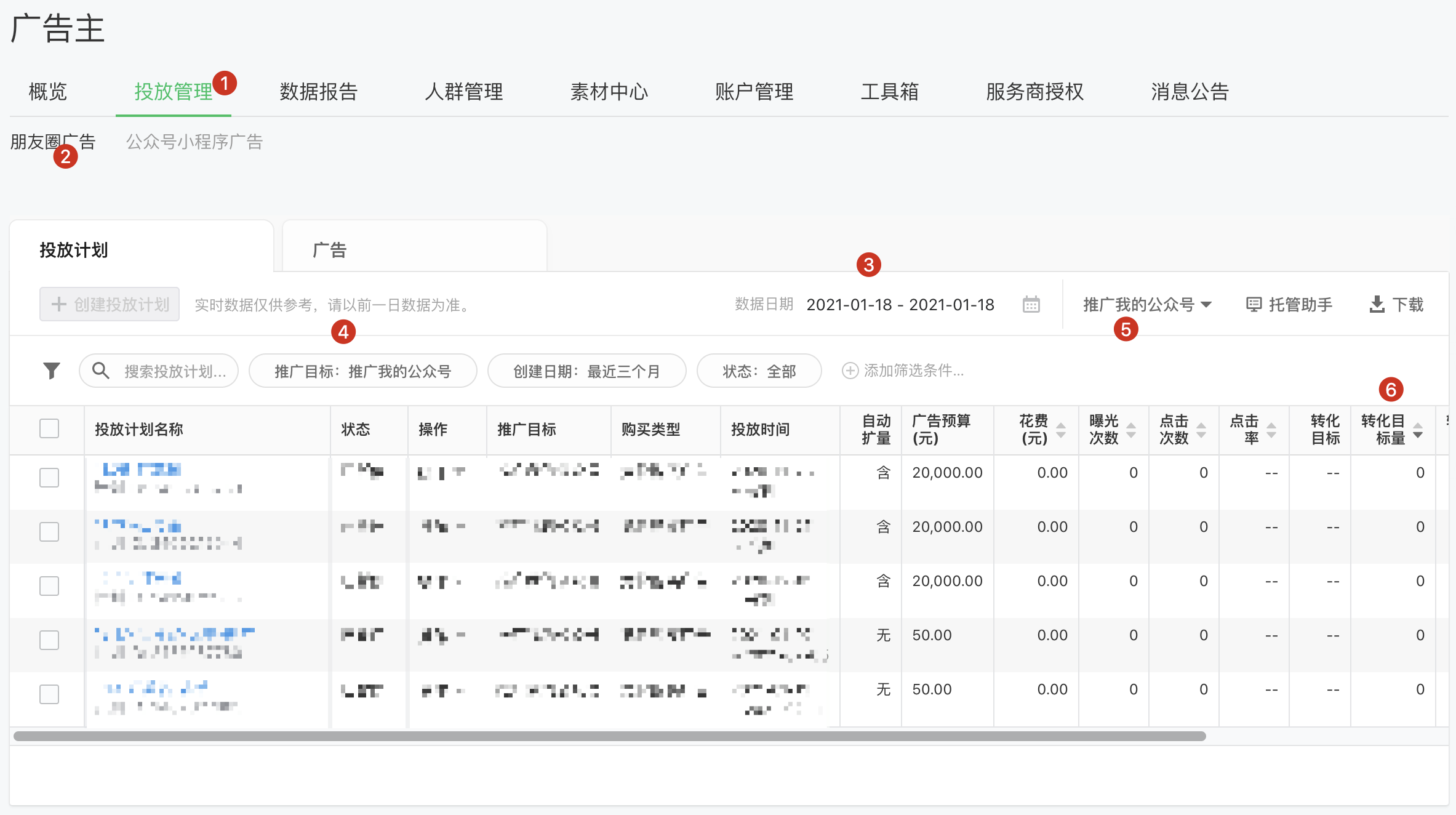The width and height of the screenshot is (1456, 815).
Task: Check the fourth plan row checkbox
Action: click(49, 640)
